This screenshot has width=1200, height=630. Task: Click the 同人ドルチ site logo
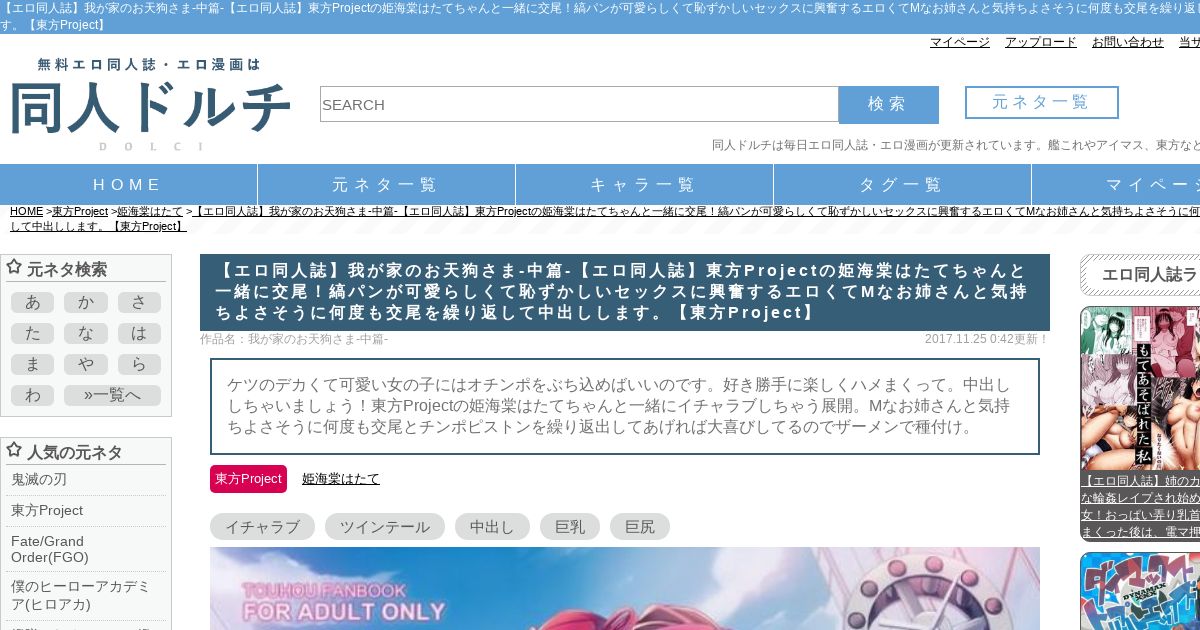pos(150,104)
